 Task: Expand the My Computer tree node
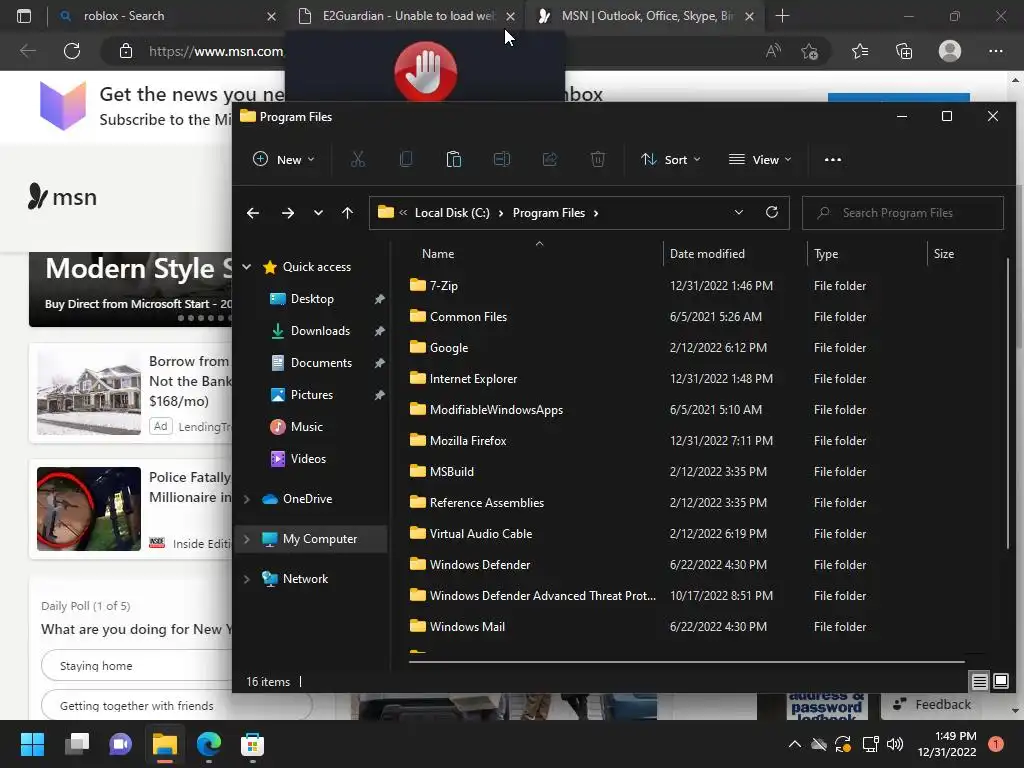click(247, 539)
